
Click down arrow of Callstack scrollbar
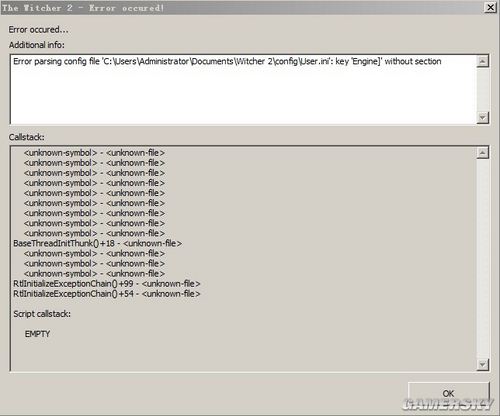pyautogui.click(x=483, y=364)
